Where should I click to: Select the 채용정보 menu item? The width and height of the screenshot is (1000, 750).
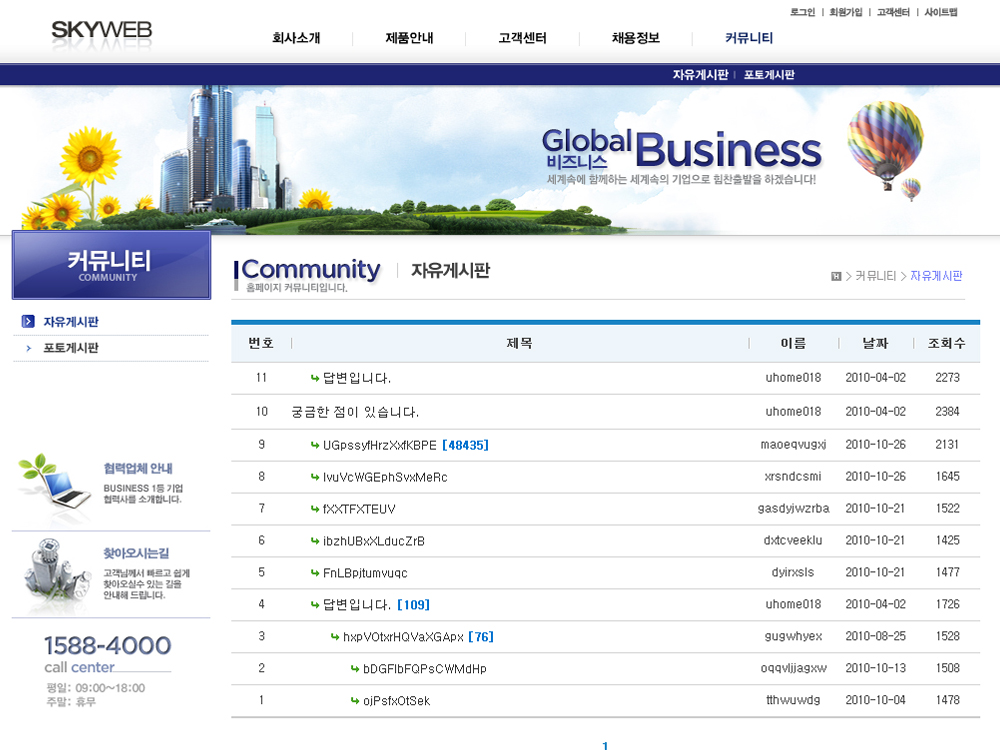coord(636,39)
